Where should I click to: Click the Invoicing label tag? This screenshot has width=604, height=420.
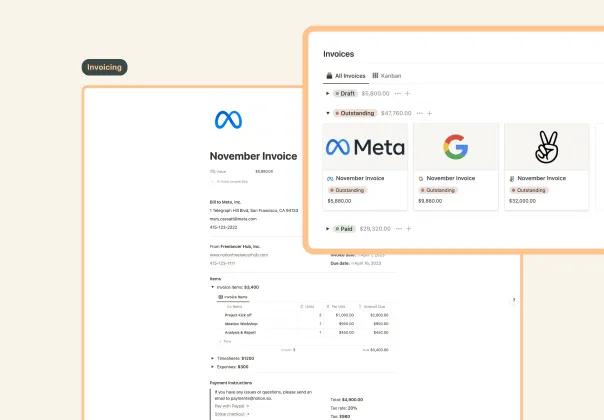(x=104, y=68)
